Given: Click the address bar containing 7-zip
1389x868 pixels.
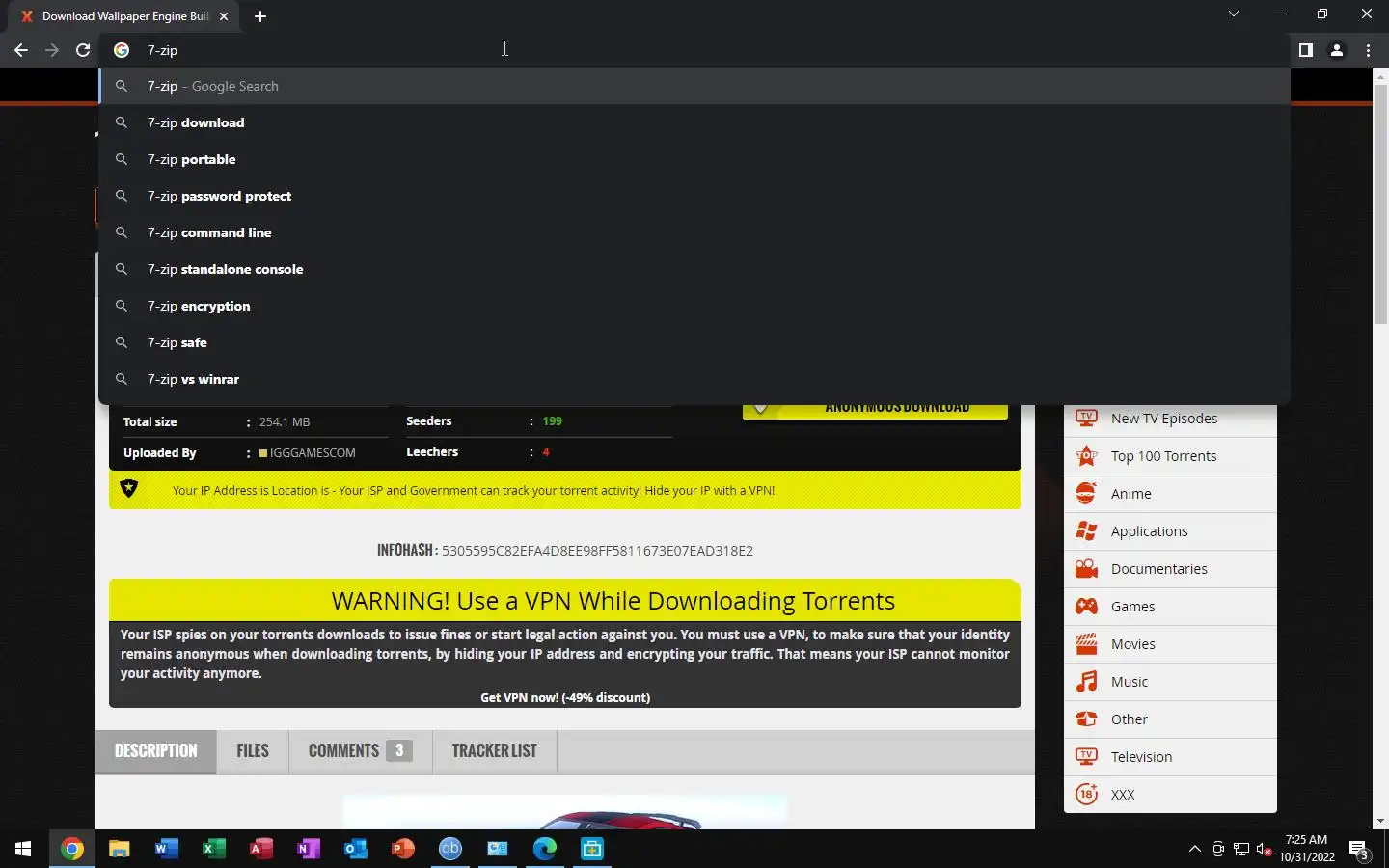Looking at the screenshot, I should coord(694,50).
